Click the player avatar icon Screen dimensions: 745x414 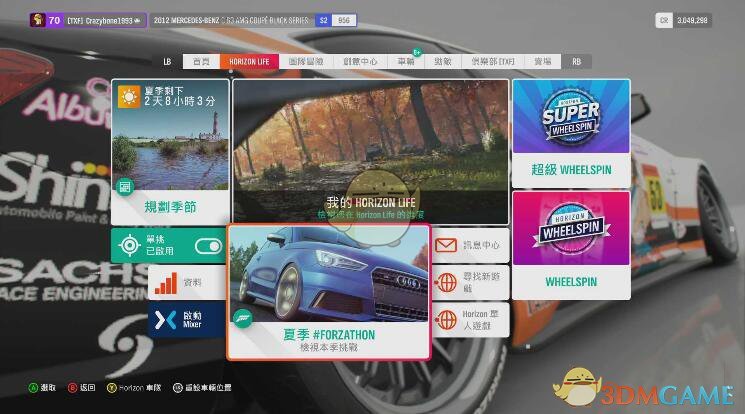point(38,20)
